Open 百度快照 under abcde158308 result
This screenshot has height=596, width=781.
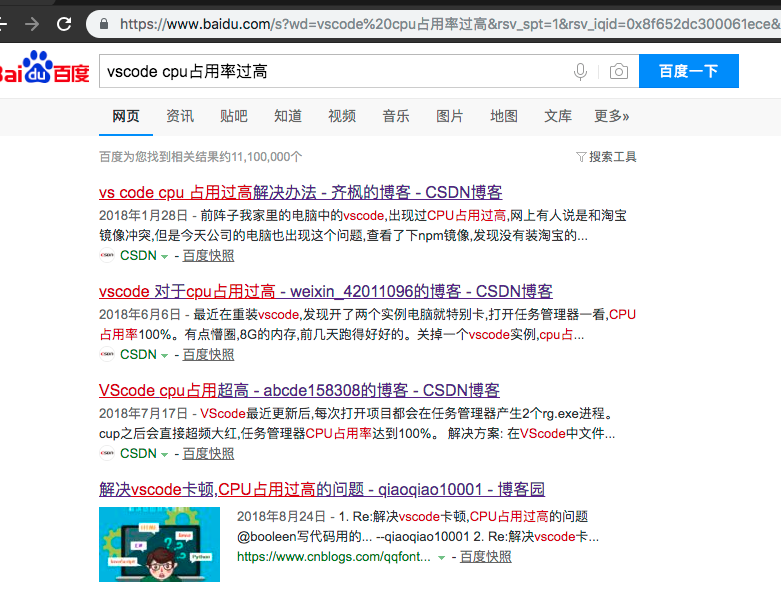tap(208, 454)
